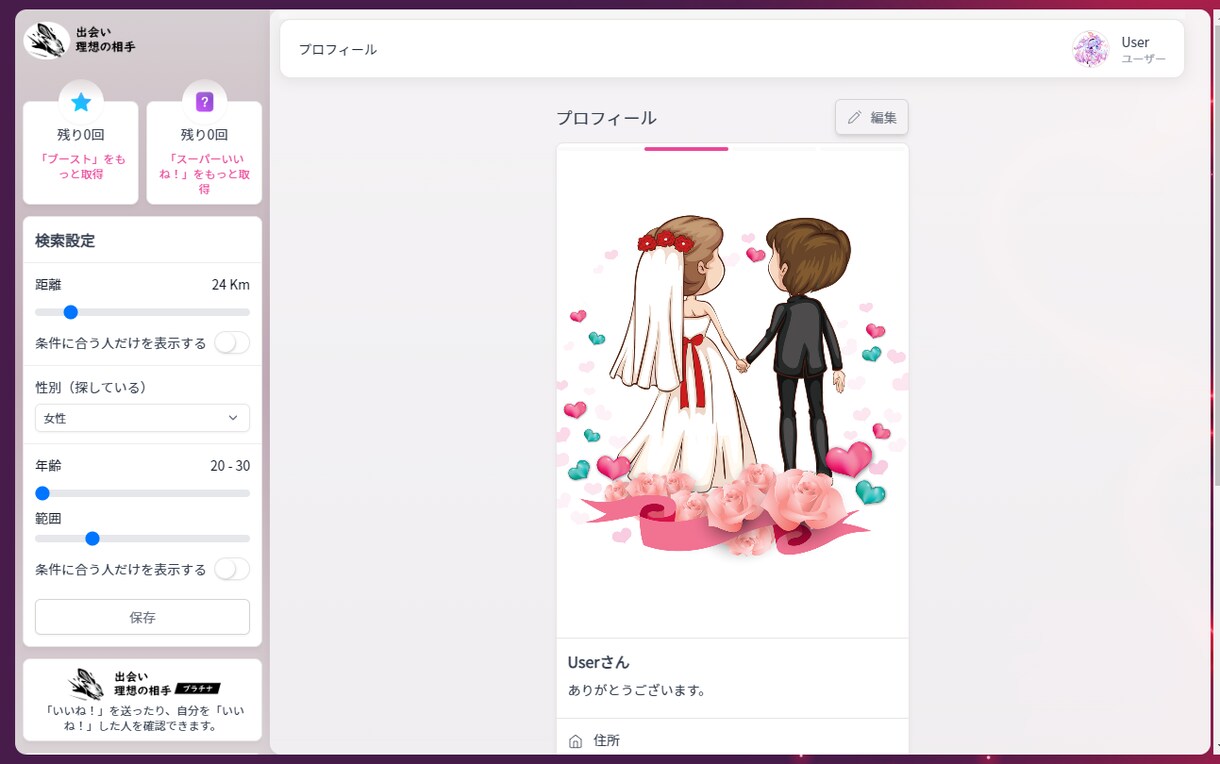Click the house icon next to 住所
The height and width of the screenshot is (764, 1220).
[575, 741]
